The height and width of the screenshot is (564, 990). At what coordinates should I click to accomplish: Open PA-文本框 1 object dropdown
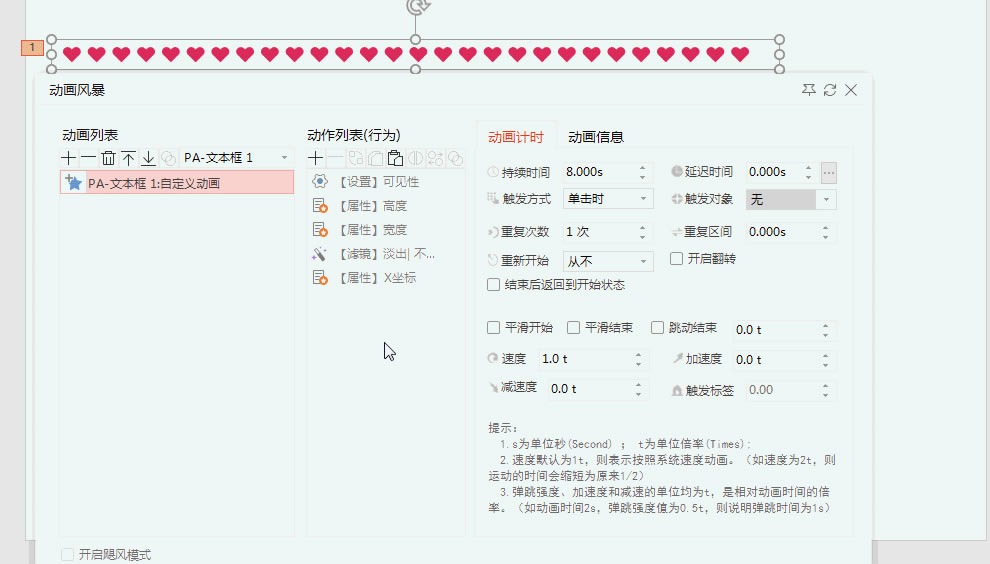(236, 158)
